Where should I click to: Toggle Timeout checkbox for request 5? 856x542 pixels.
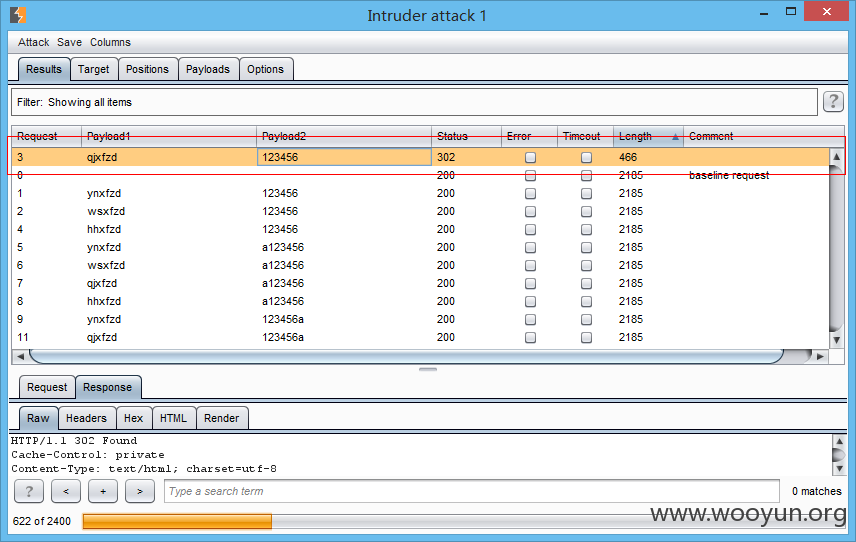[x=586, y=247]
